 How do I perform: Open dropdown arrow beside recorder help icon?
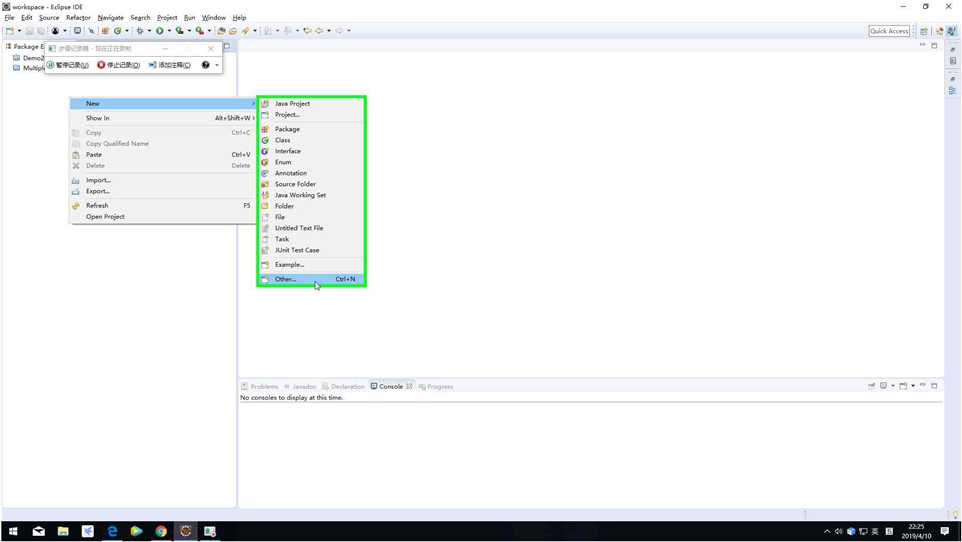[217, 65]
